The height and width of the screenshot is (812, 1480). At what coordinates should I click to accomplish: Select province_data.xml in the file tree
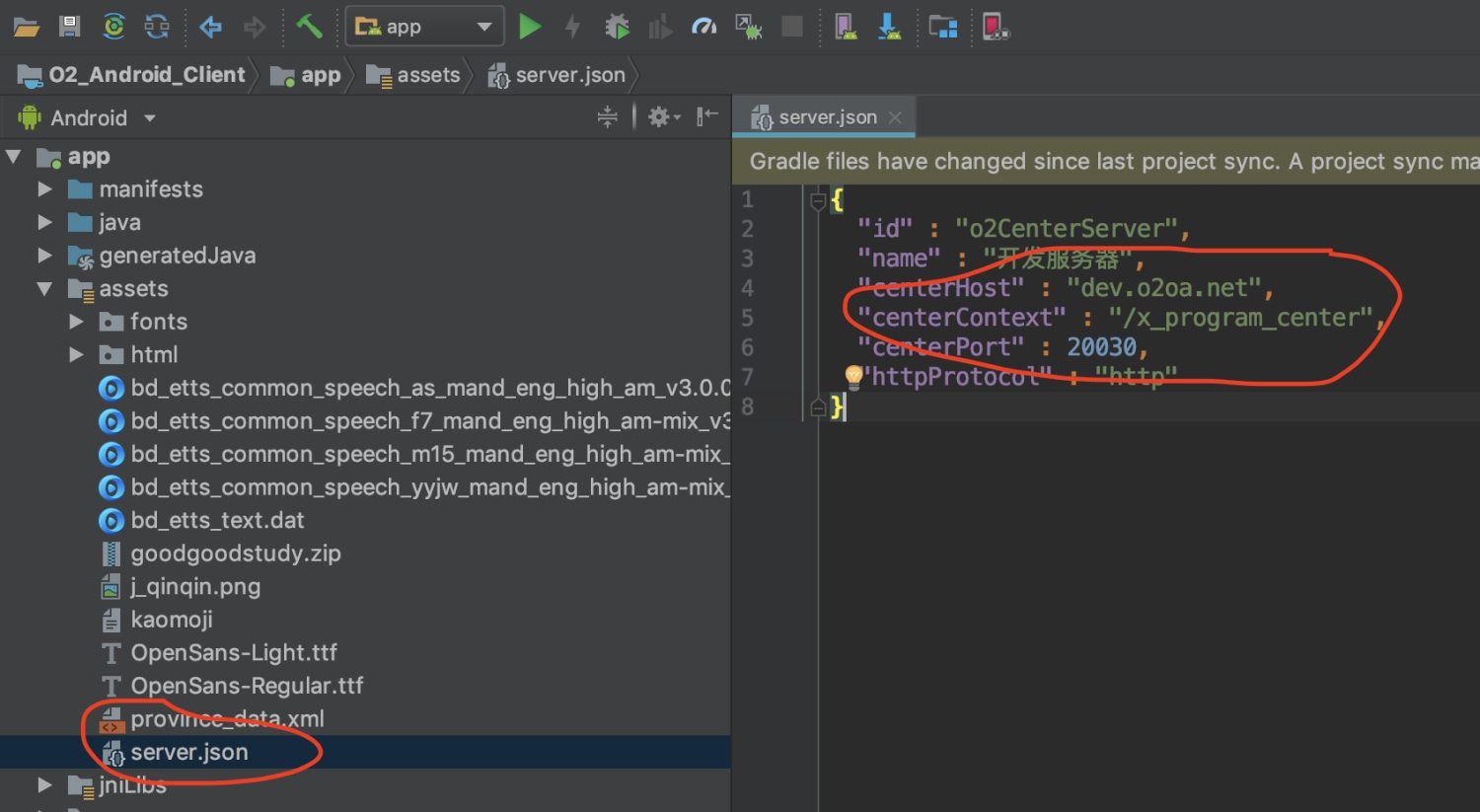(x=227, y=719)
